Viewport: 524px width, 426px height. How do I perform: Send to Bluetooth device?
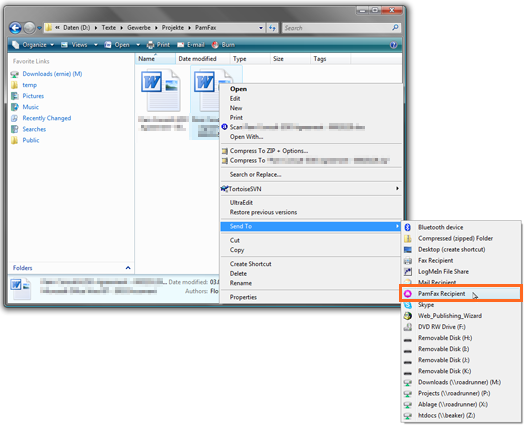click(x=461, y=227)
